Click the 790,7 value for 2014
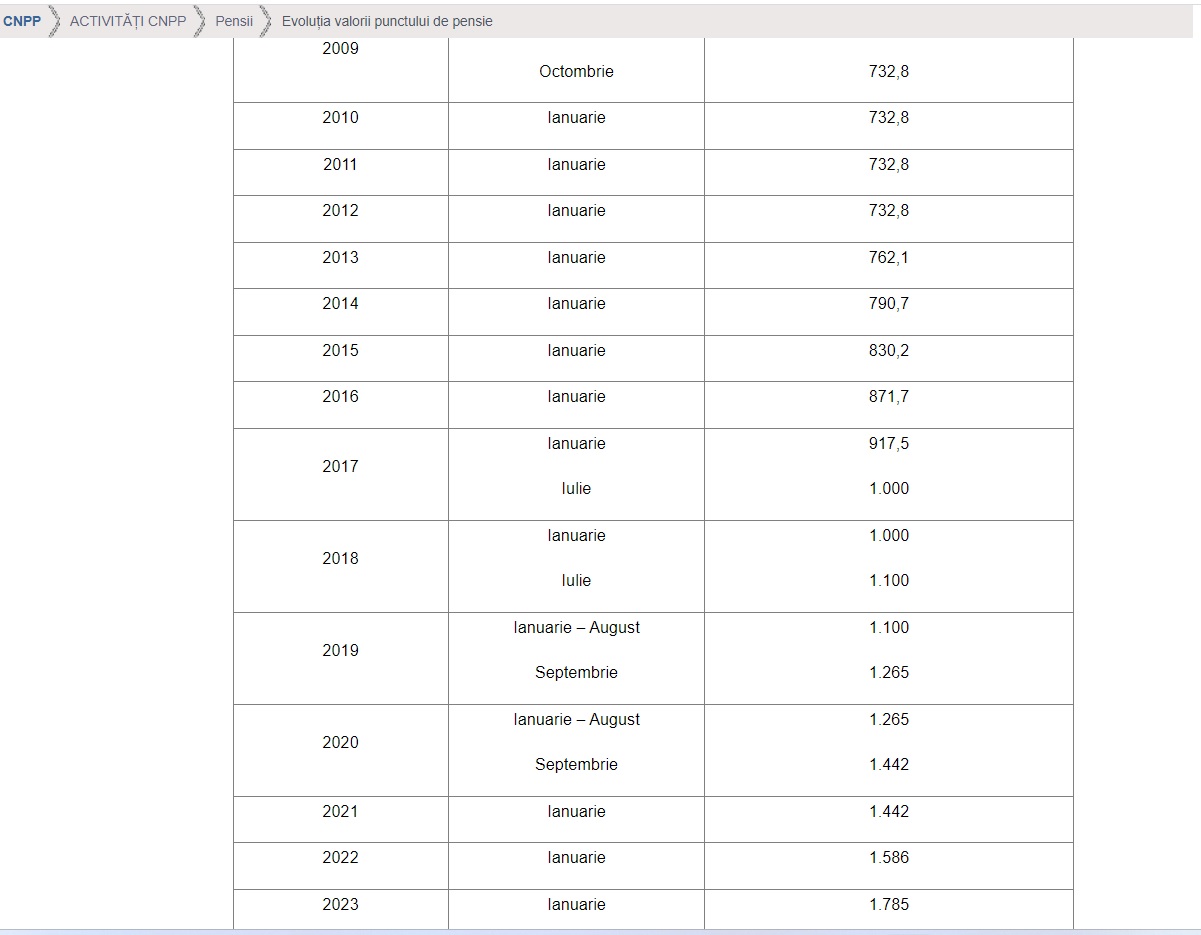 tap(888, 304)
